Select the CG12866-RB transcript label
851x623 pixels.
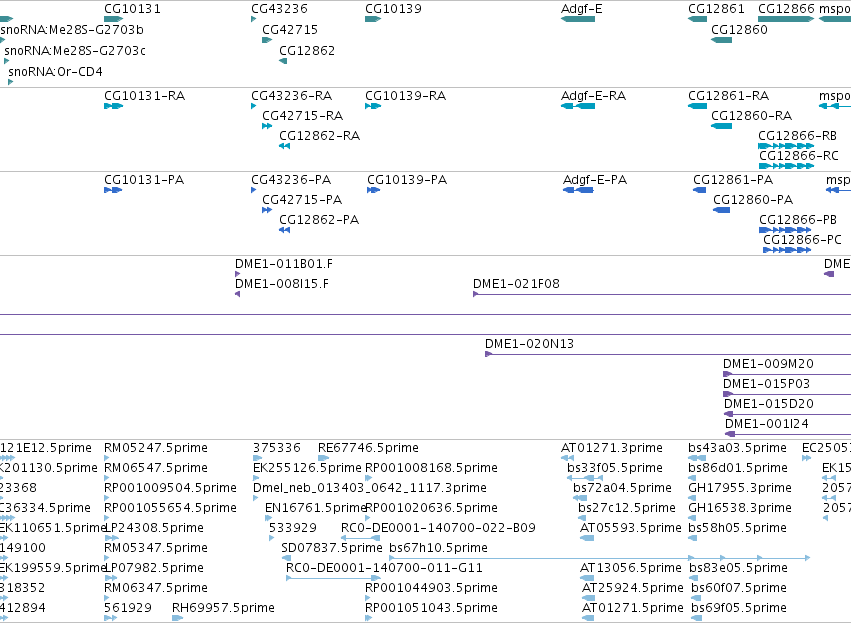[797, 136]
